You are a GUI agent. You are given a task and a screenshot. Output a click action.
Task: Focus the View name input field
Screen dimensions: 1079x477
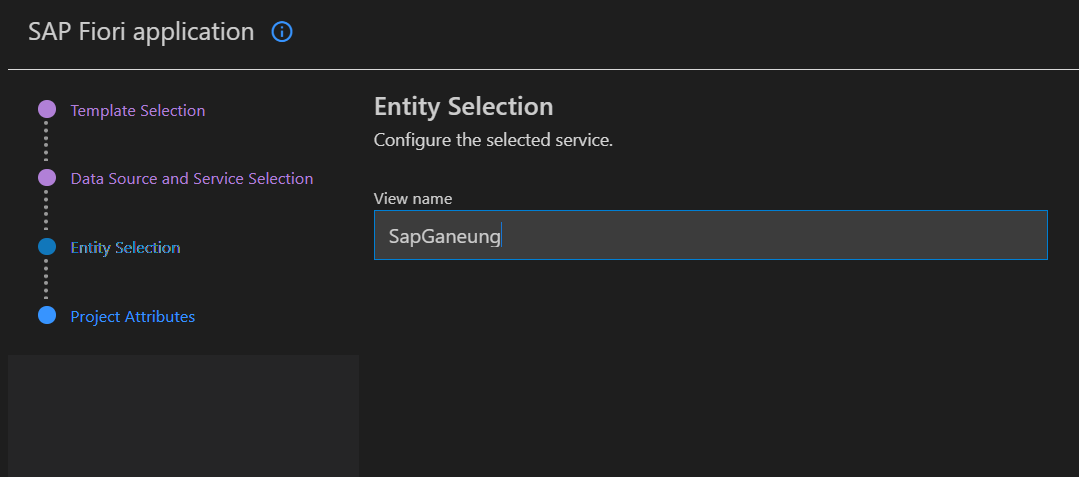click(711, 235)
